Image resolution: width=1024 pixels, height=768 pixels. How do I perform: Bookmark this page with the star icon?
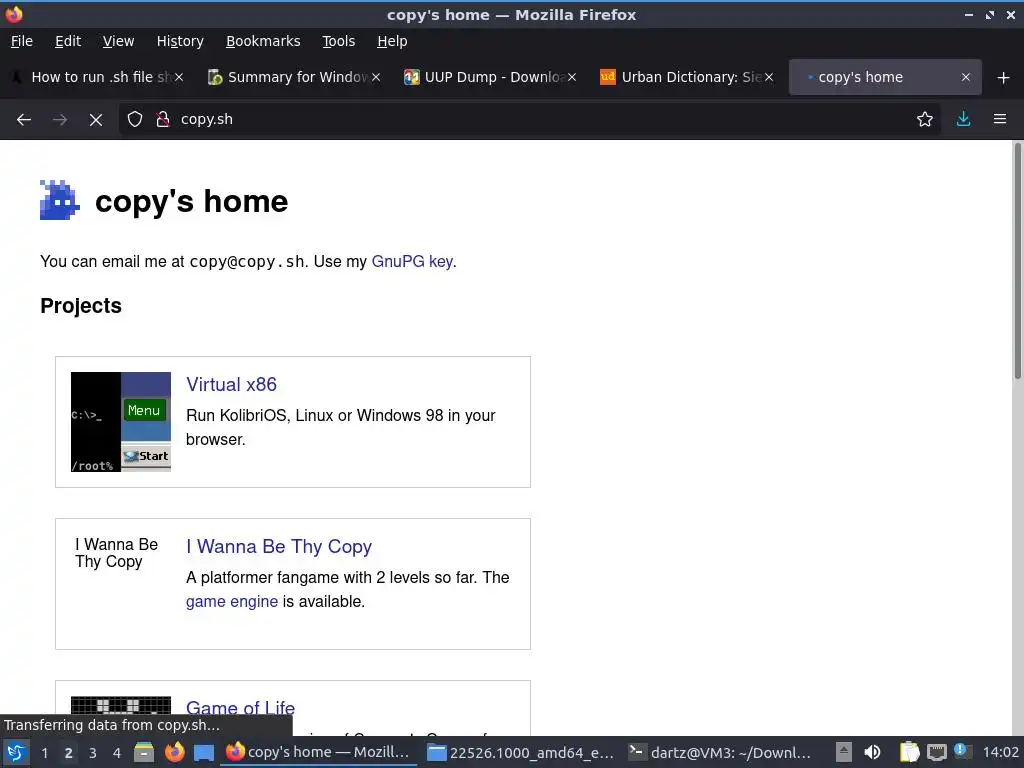point(924,120)
